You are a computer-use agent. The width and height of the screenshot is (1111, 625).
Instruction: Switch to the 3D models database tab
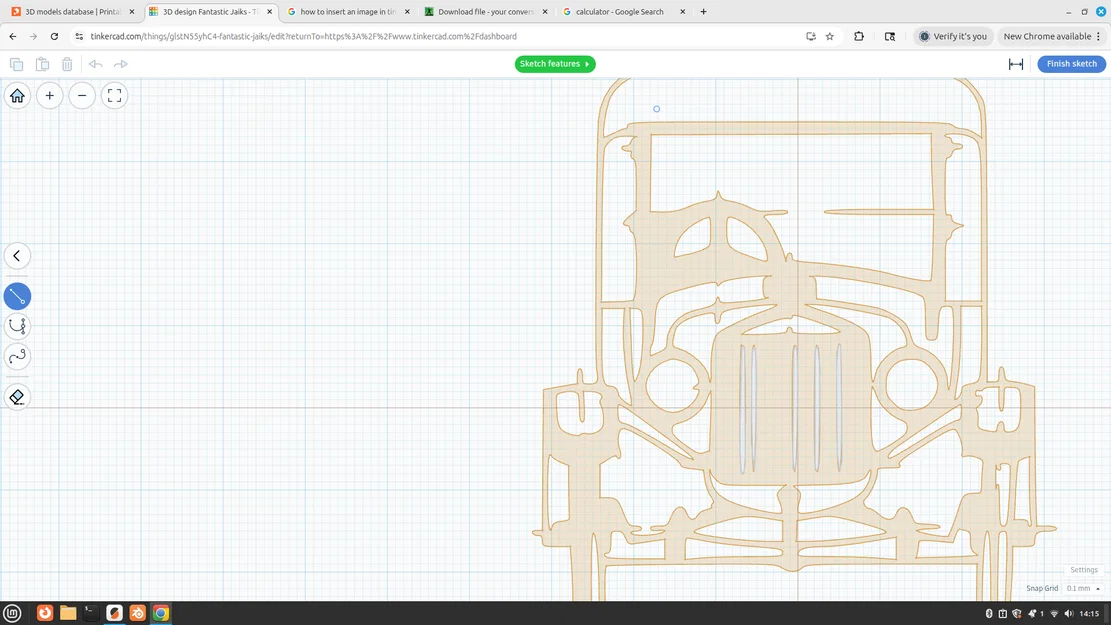point(73,12)
